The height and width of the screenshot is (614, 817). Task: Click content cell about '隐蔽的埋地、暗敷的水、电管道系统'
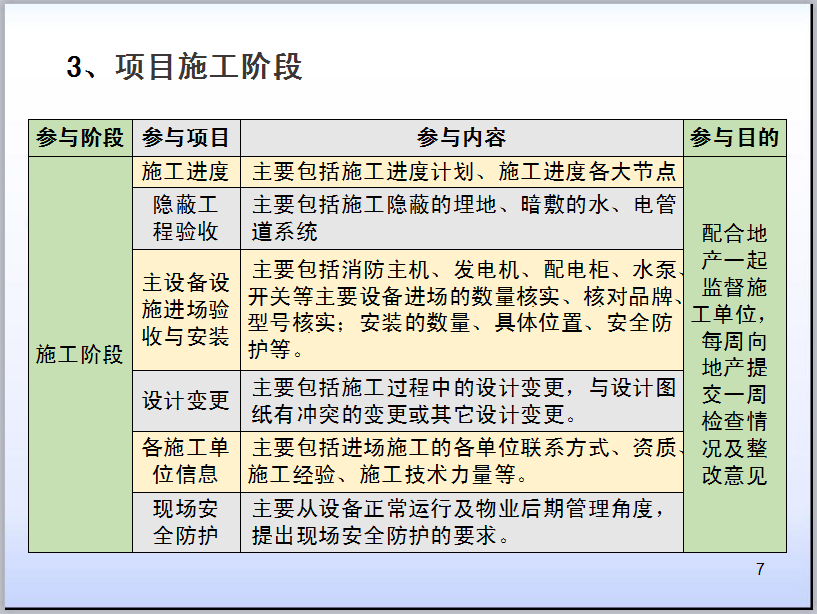(x=462, y=218)
